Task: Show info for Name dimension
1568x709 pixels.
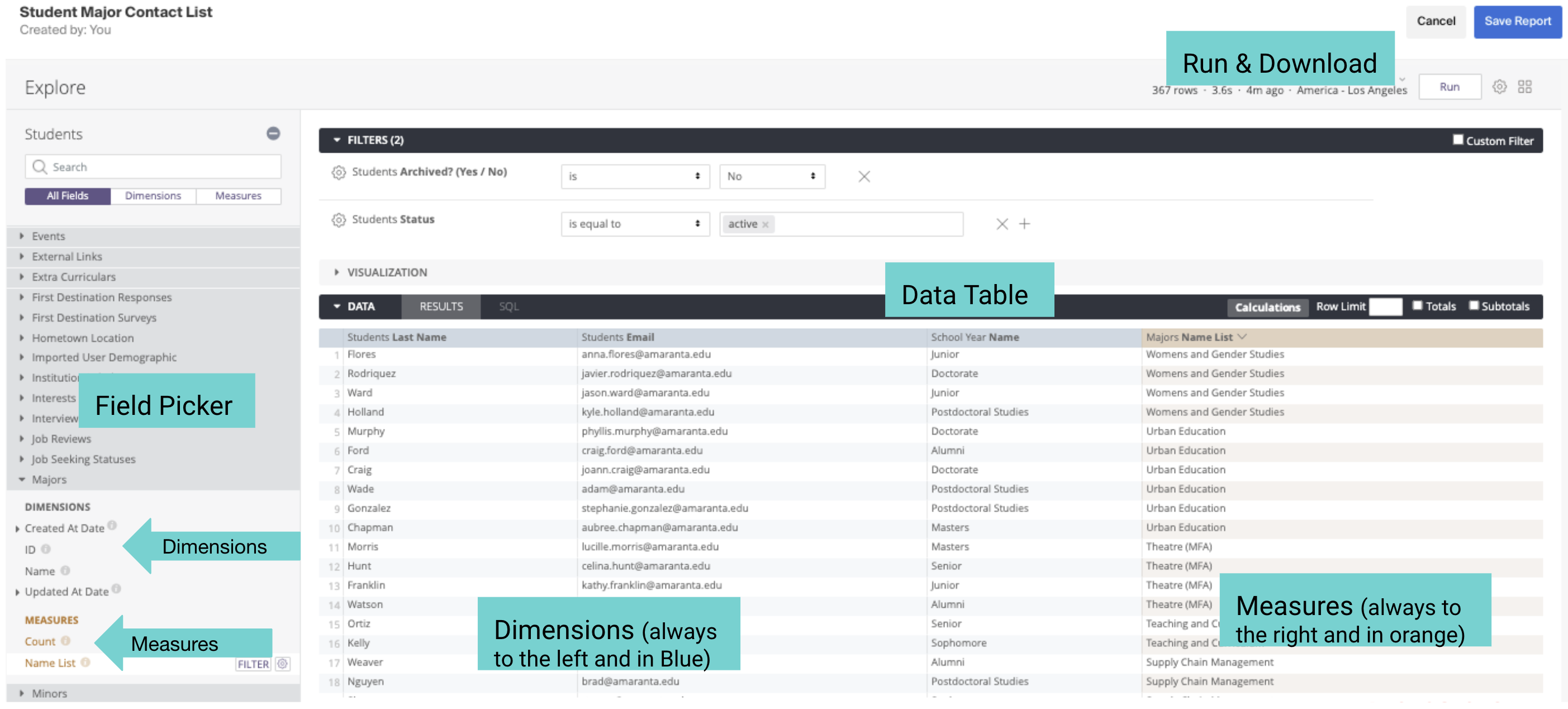Action: (x=65, y=571)
